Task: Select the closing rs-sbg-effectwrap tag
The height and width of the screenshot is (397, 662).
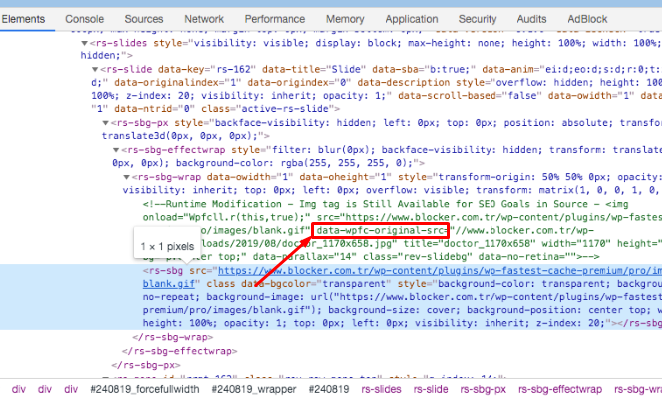Action: pos(179,351)
